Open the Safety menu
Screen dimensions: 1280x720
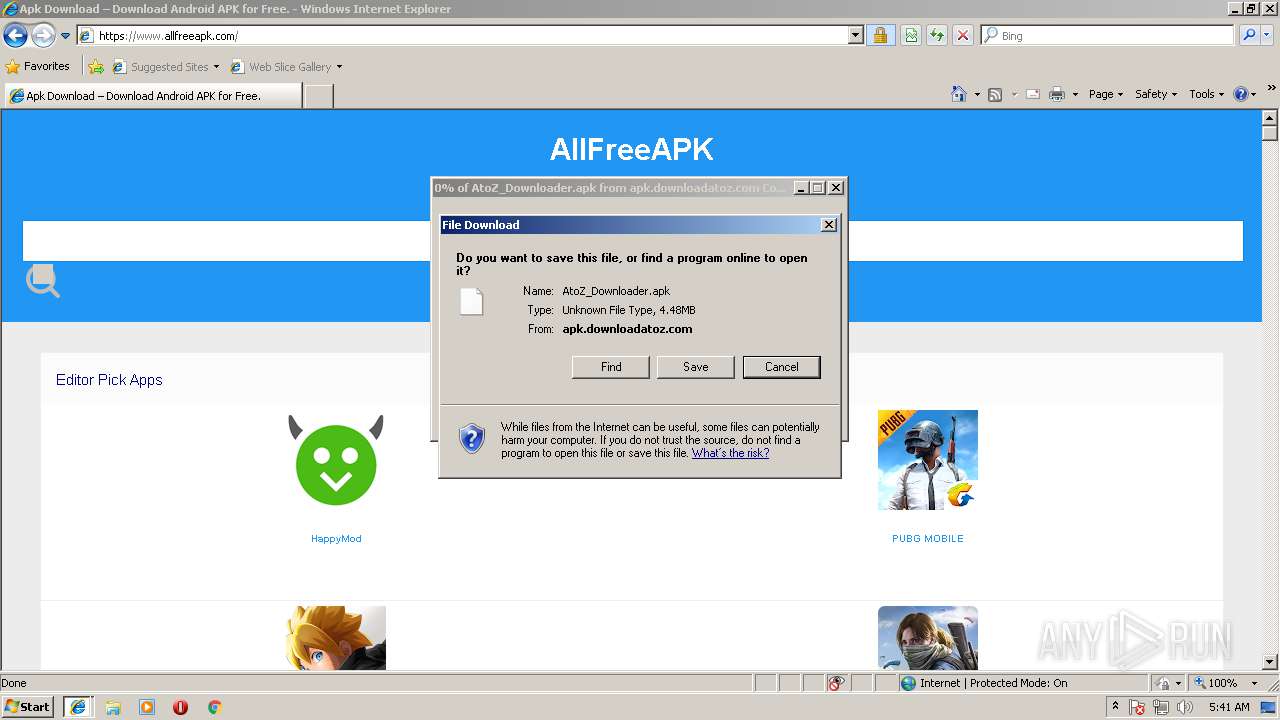click(x=1155, y=94)
